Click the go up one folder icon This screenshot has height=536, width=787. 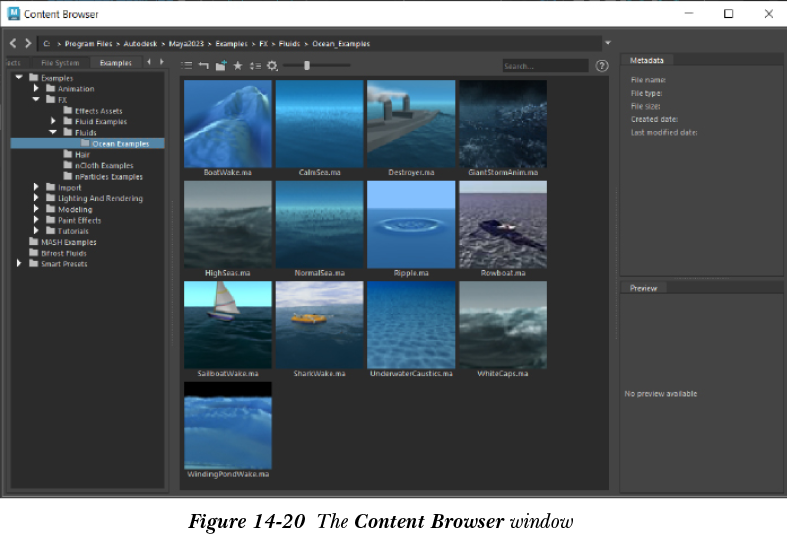click(x=203, y=66)
